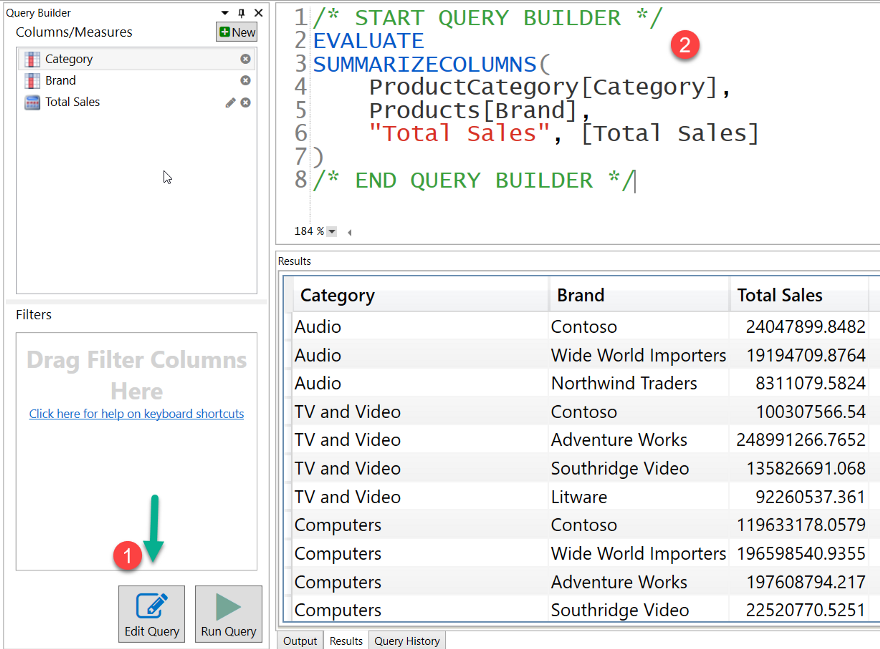The width and height of the screenshot is (880, 649).
Task: Add a new measure with New button
Action: tap(237, 32)
